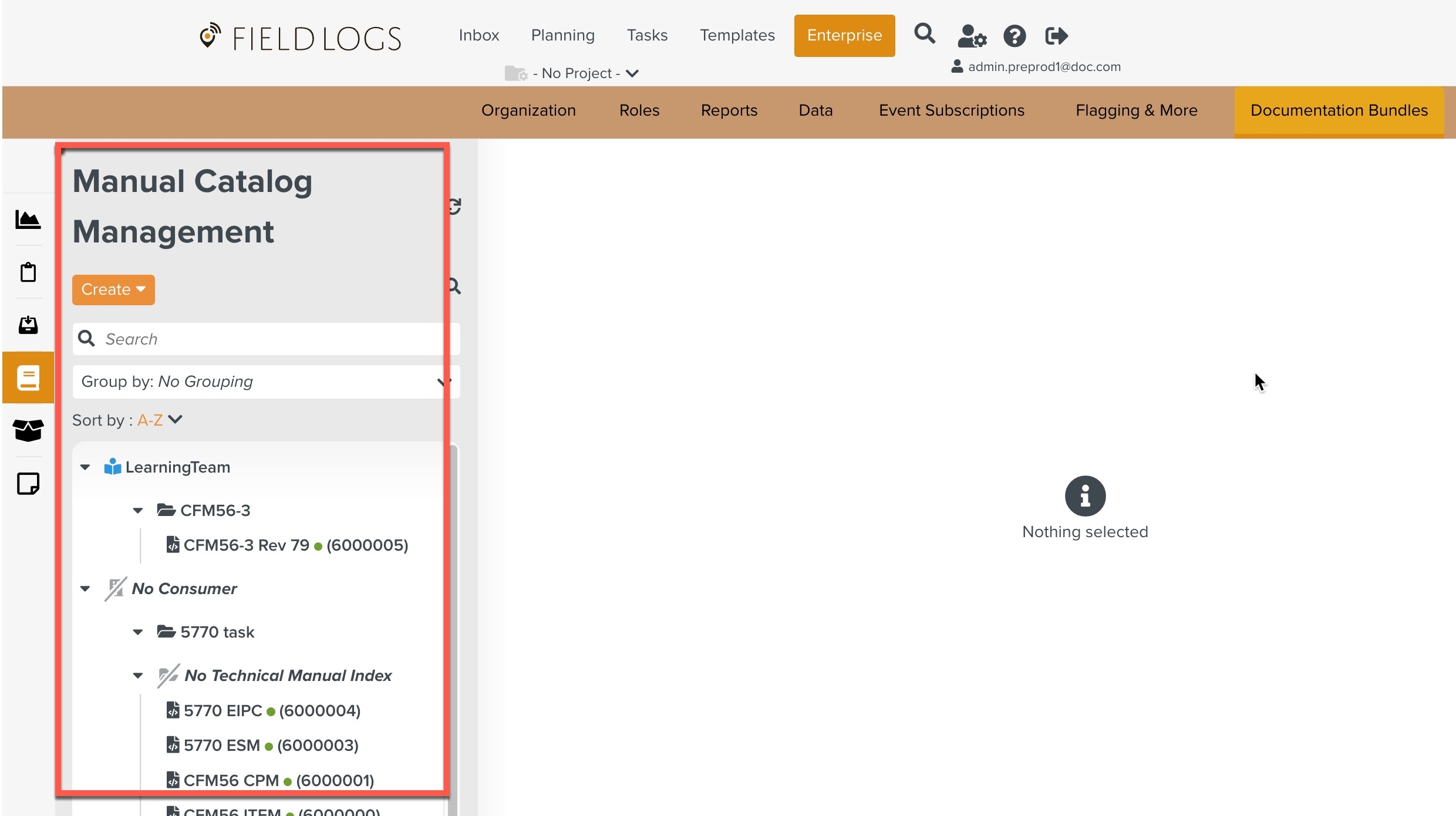Open the Planning menu
The width and height of the screenshot is (1456, 816).
point(562,35)
